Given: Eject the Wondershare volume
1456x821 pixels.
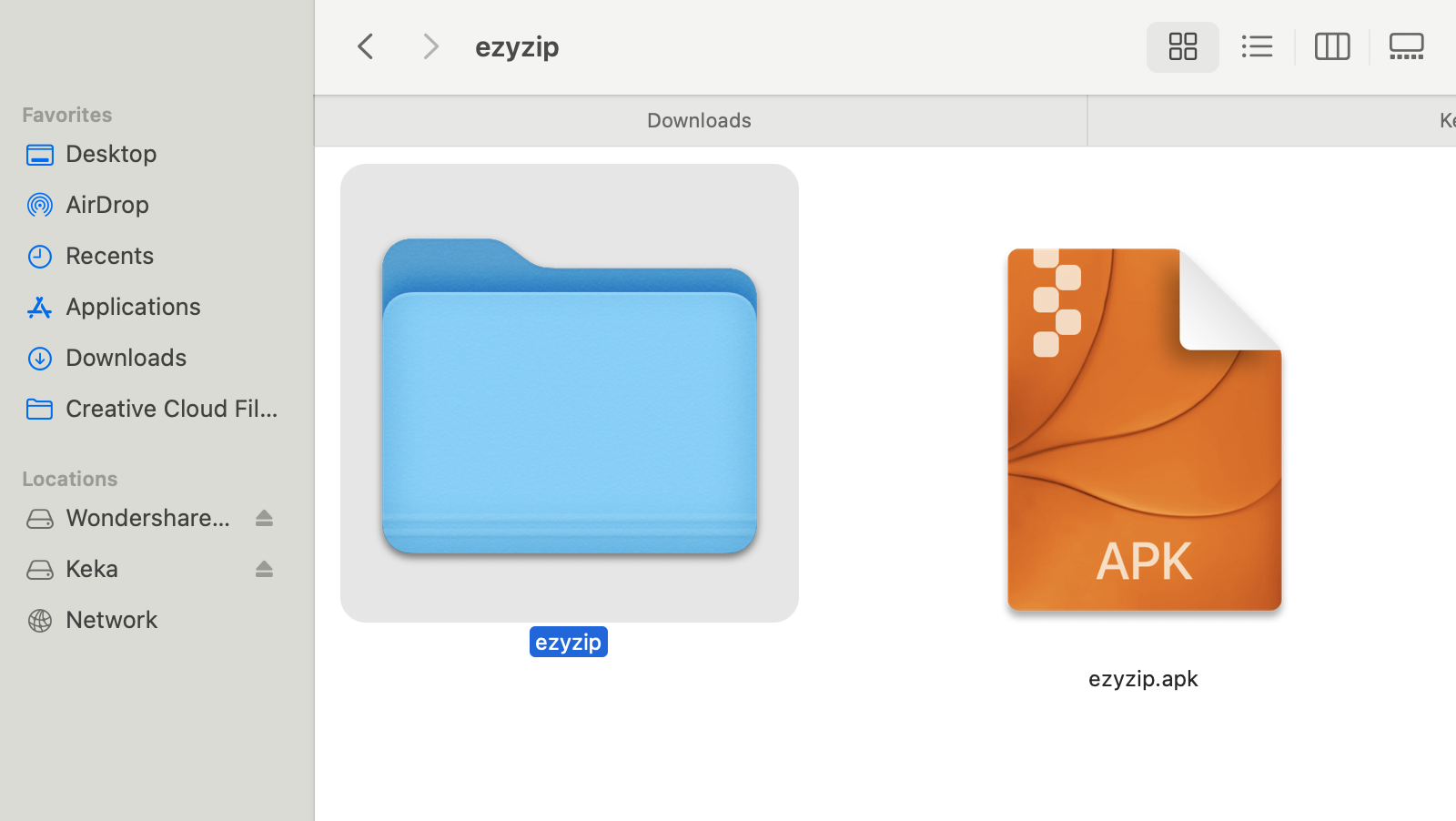Looking at the screenshot, I should (x=264, y=517).
